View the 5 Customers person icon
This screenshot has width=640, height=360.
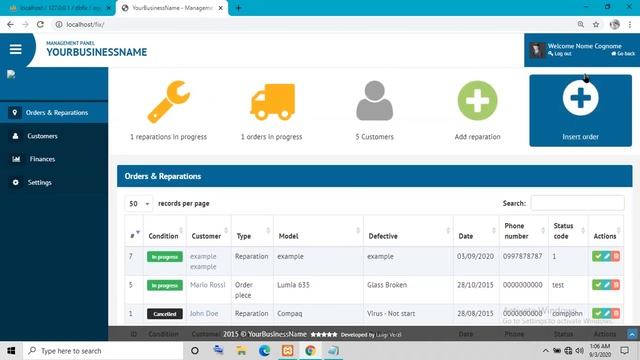click(374, 101)
